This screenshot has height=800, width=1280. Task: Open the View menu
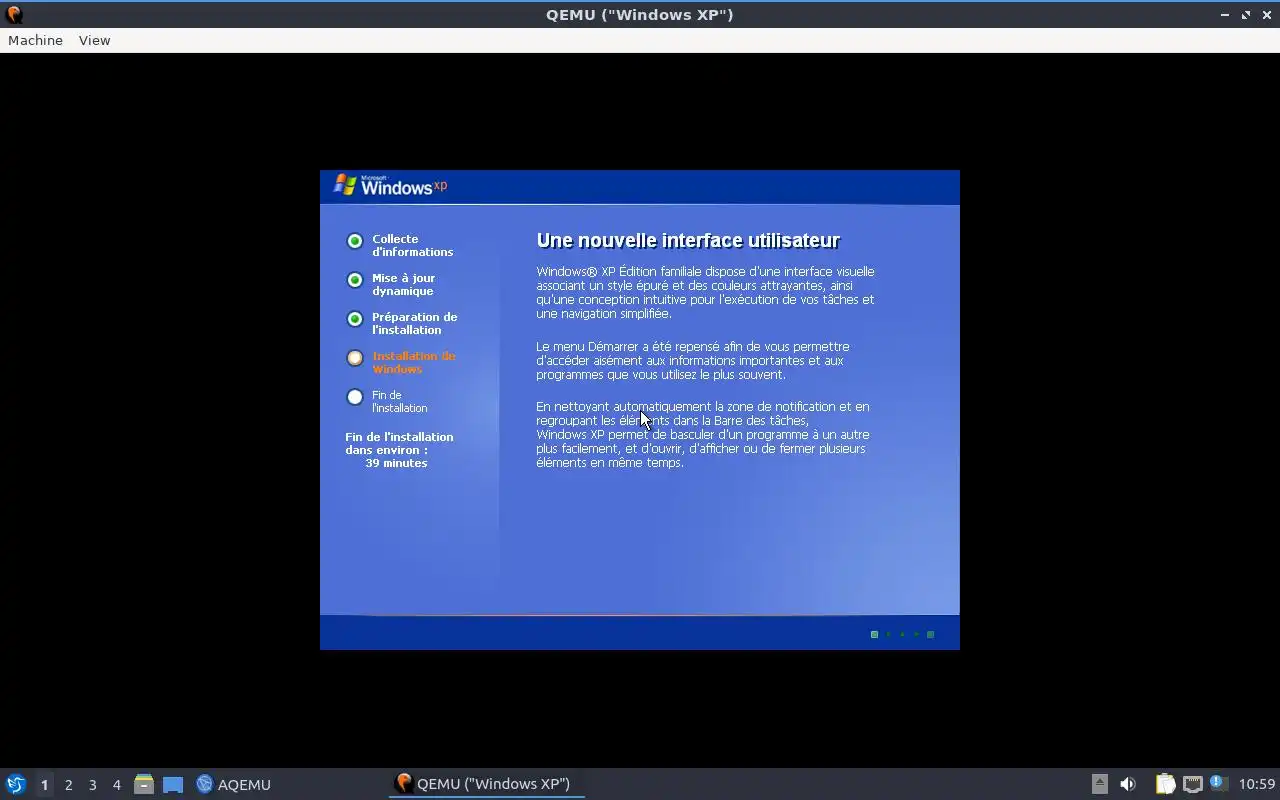(x=94, y=40)
